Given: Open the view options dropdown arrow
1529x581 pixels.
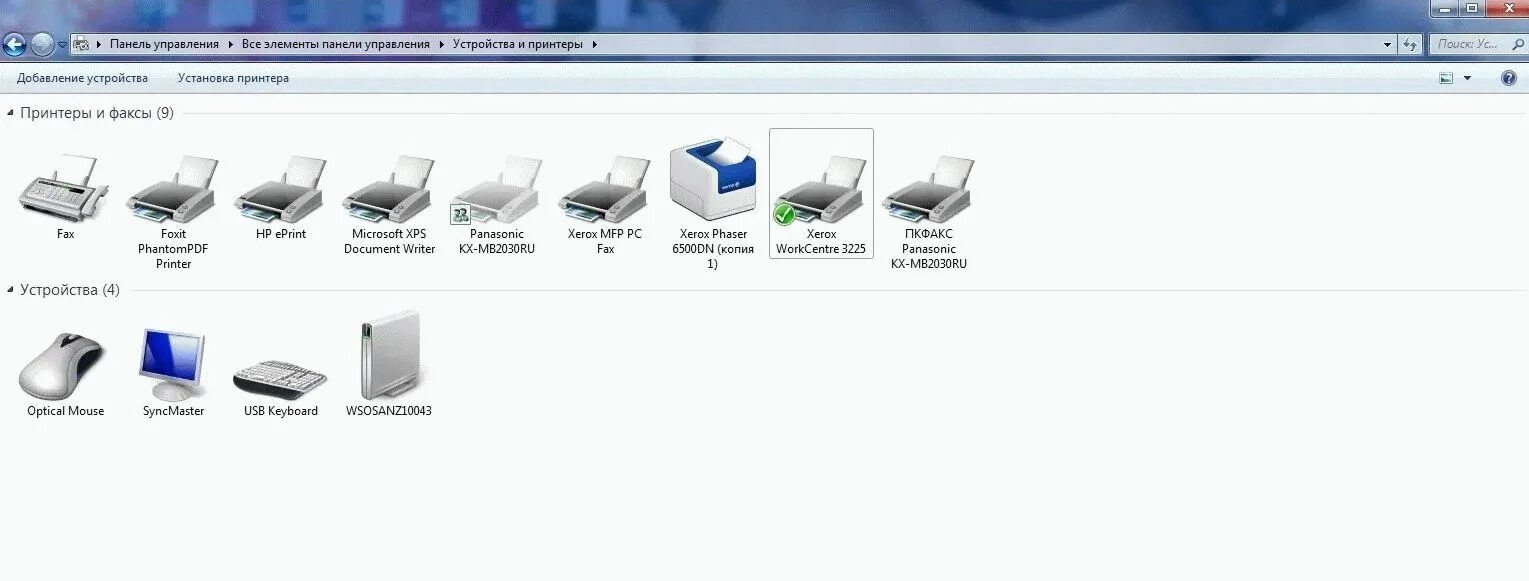Looking at the screenshot, I should pos(1468,78).
